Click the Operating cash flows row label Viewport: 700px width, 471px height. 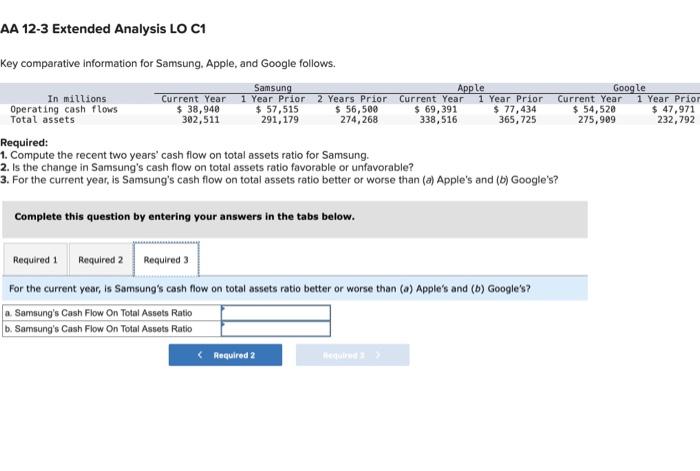pyautogui.click(x=64, y=109)
